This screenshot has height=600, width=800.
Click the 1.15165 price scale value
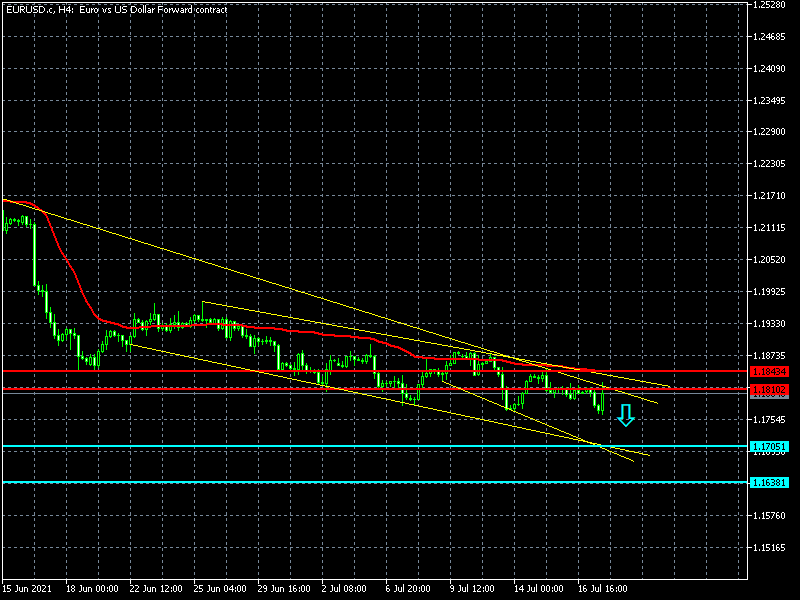[x=772, y=548]
